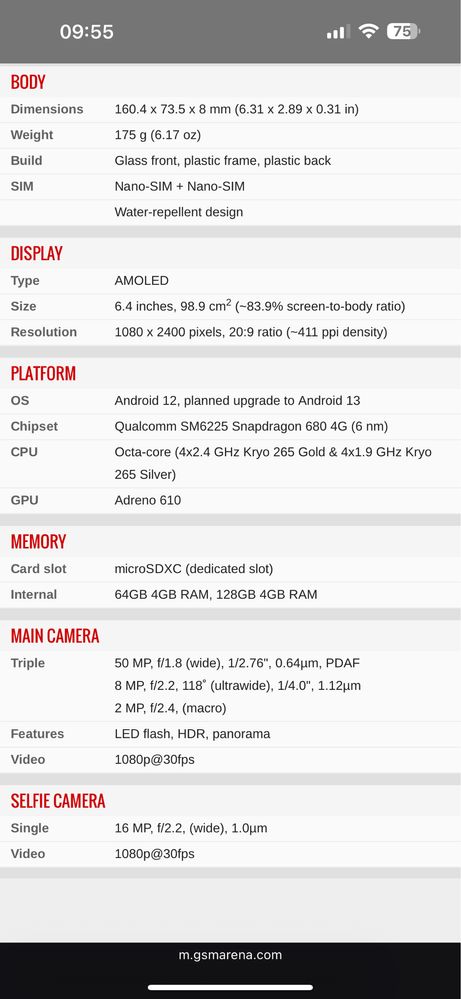
Task: Tap the SELFIE CAMERA section header
Action: [x=58, y=801]
